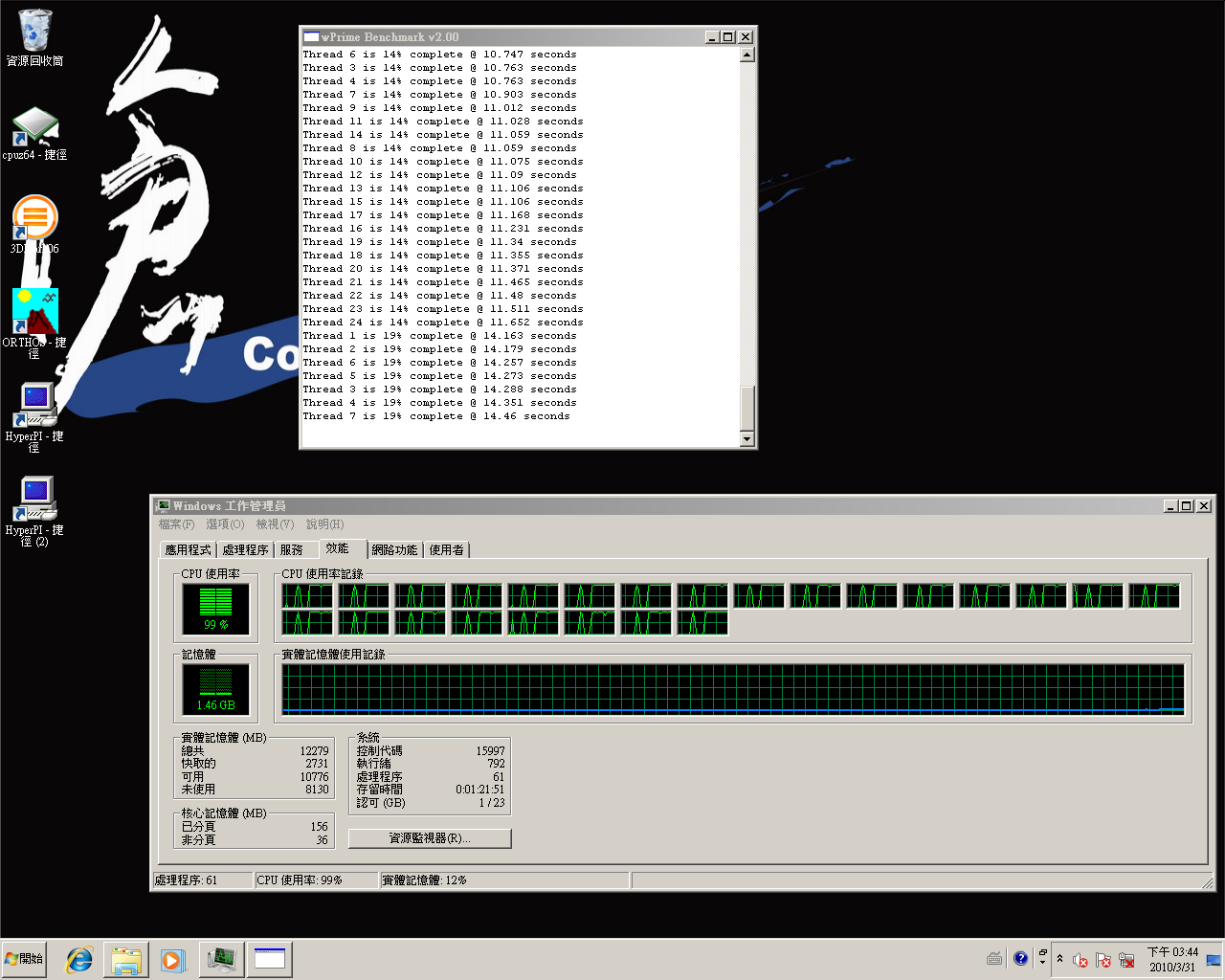Click the last CPU history graph in top row
This screenshot has height=980, width=1225.
pyautogui.click(x=1155, y=595)
